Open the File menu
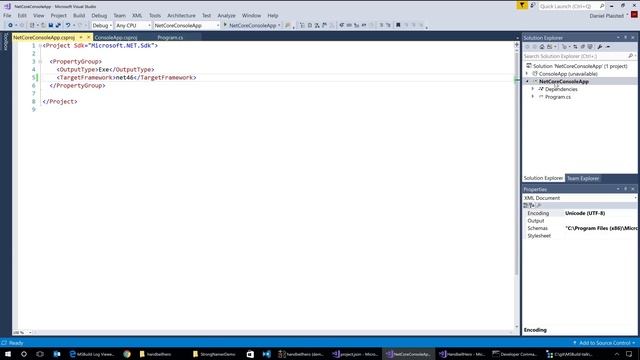Viewport: 640px width, 360px height. [7, 16]
